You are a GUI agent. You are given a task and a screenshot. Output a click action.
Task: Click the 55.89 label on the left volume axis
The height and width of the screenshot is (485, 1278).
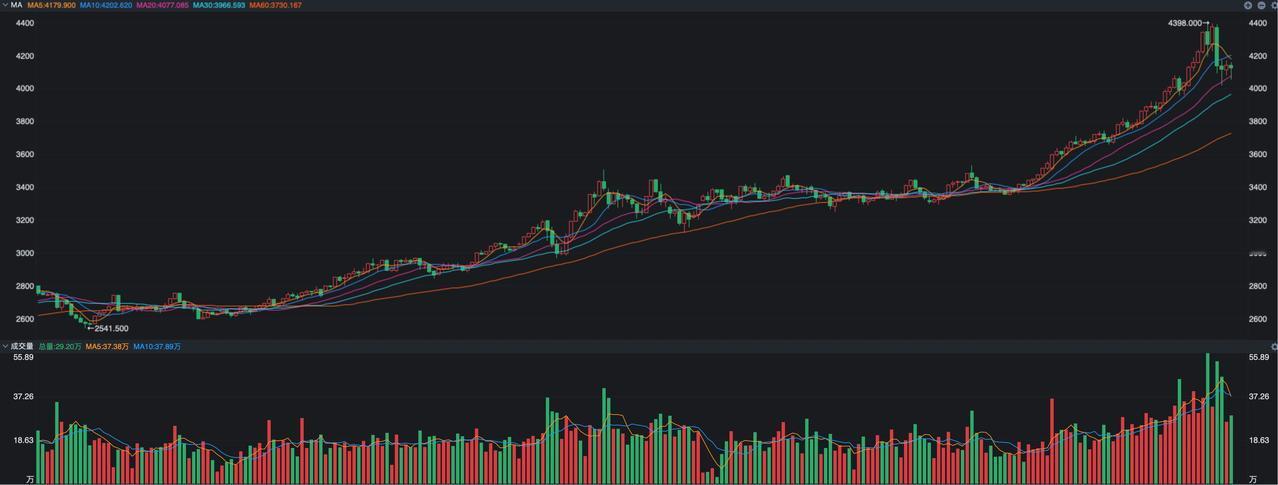point(24,357)
